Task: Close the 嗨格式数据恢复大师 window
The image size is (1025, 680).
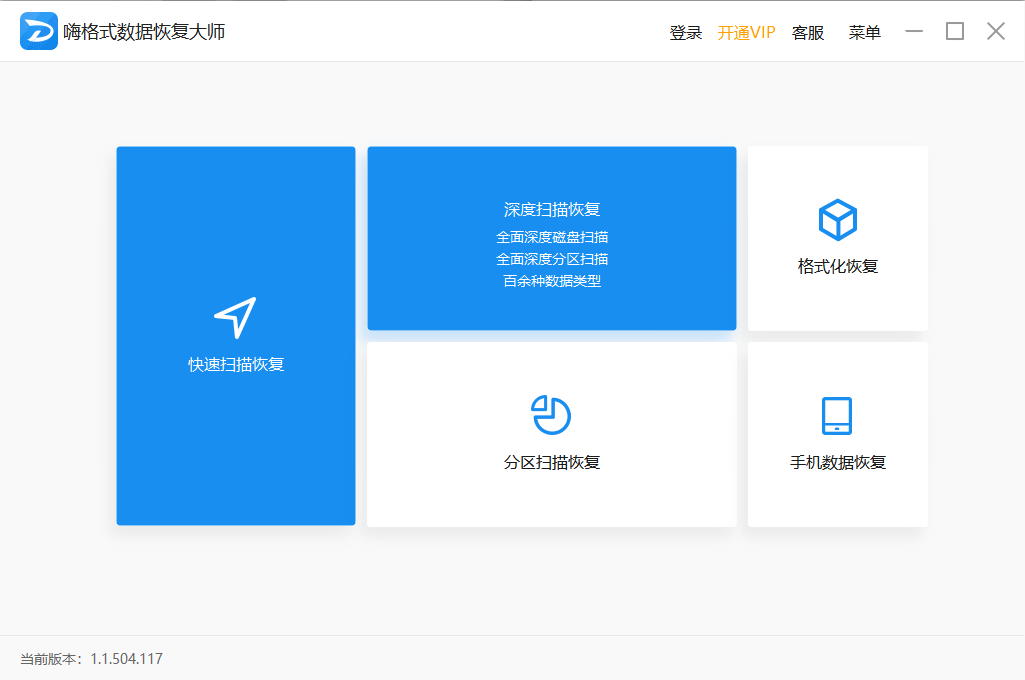Action: tap(996, 32)
